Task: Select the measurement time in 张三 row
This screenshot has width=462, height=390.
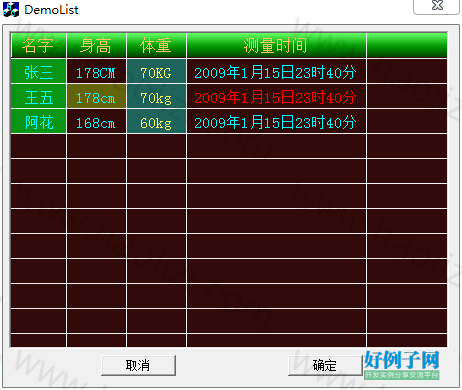Action: coord(276,71)
